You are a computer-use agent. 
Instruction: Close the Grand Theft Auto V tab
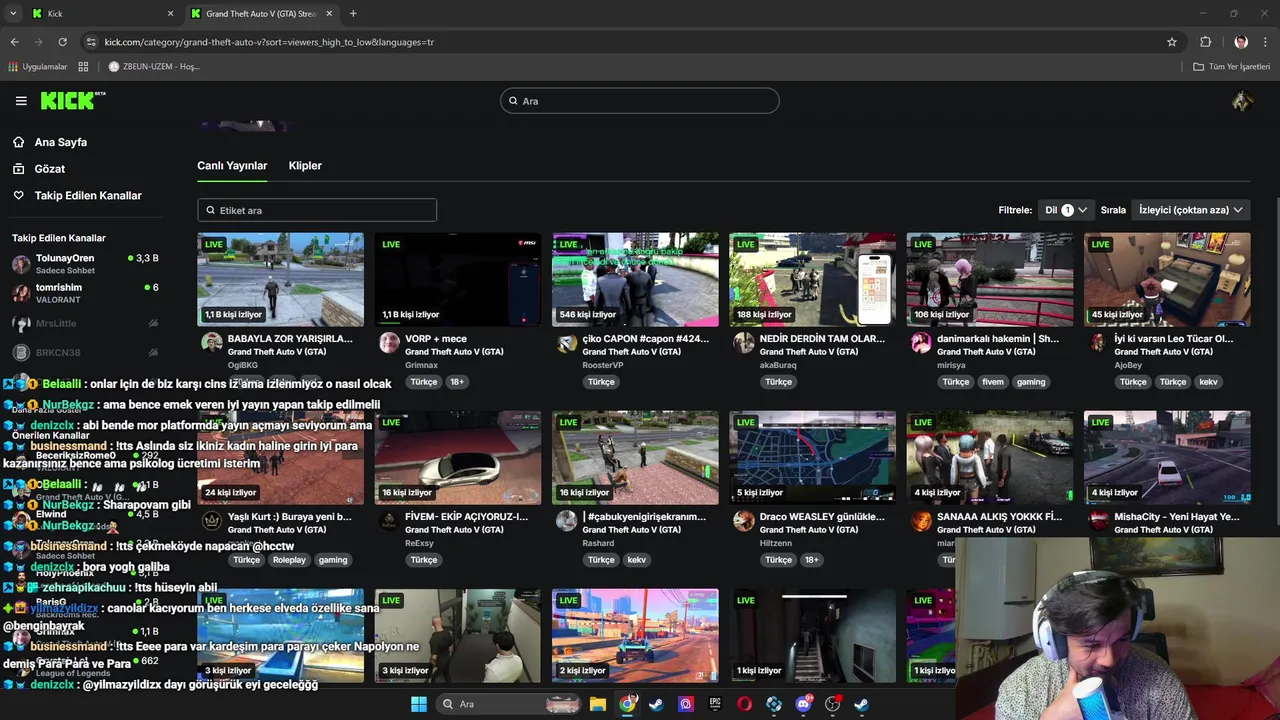pyautogui.click(x=329, y=14)
